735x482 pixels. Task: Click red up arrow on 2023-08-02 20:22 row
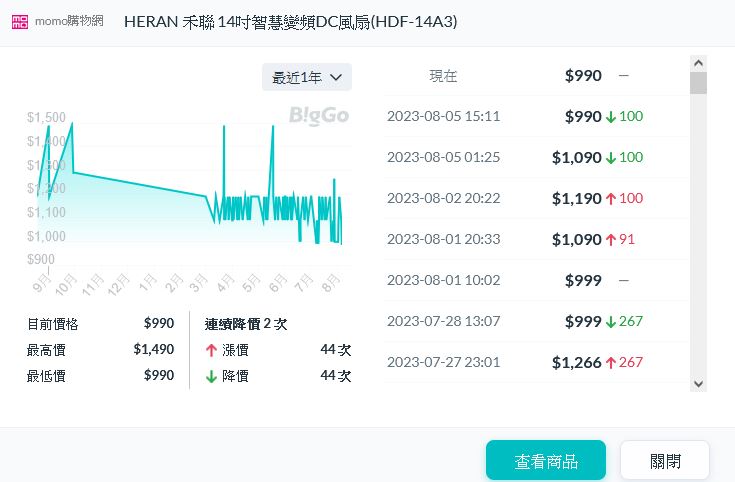point(611,199)
